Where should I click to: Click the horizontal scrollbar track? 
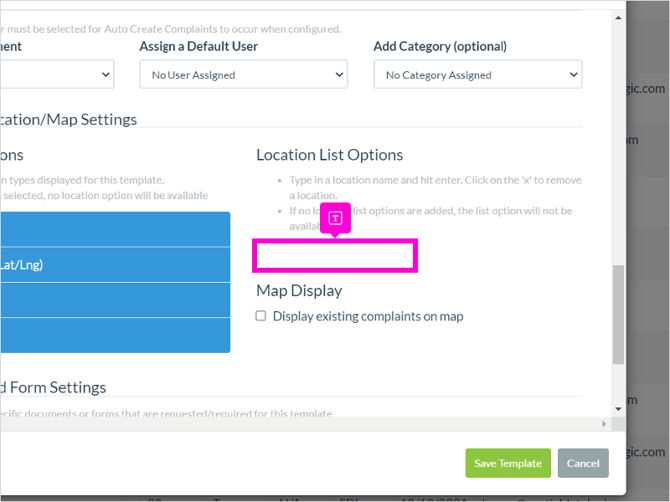[299, 424]
